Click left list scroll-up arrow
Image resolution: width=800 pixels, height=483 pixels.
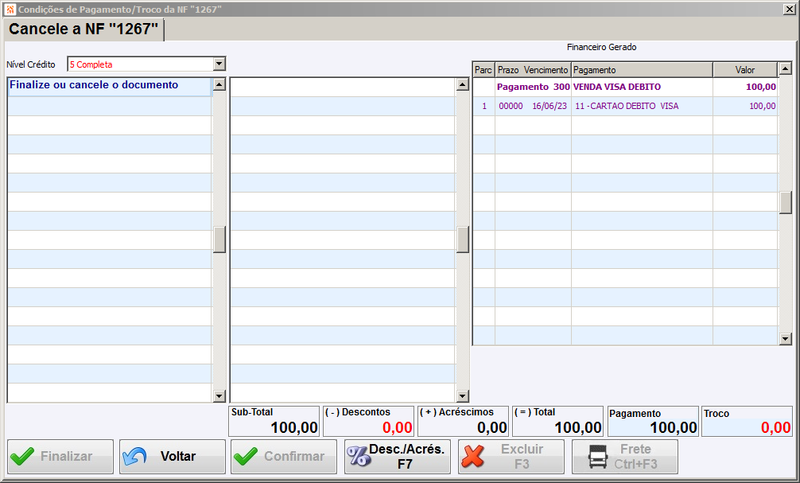pyautogui.click(x=219, y=84)
